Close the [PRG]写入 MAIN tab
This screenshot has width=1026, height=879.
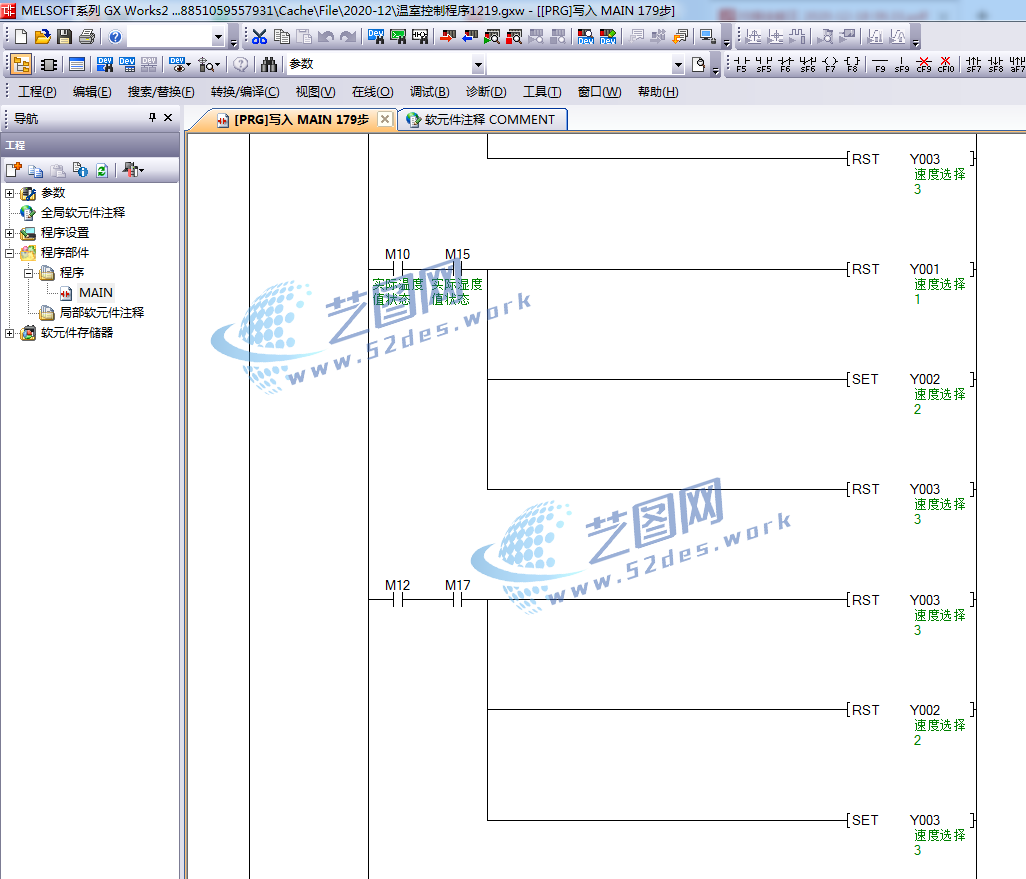tap(385, 119)
